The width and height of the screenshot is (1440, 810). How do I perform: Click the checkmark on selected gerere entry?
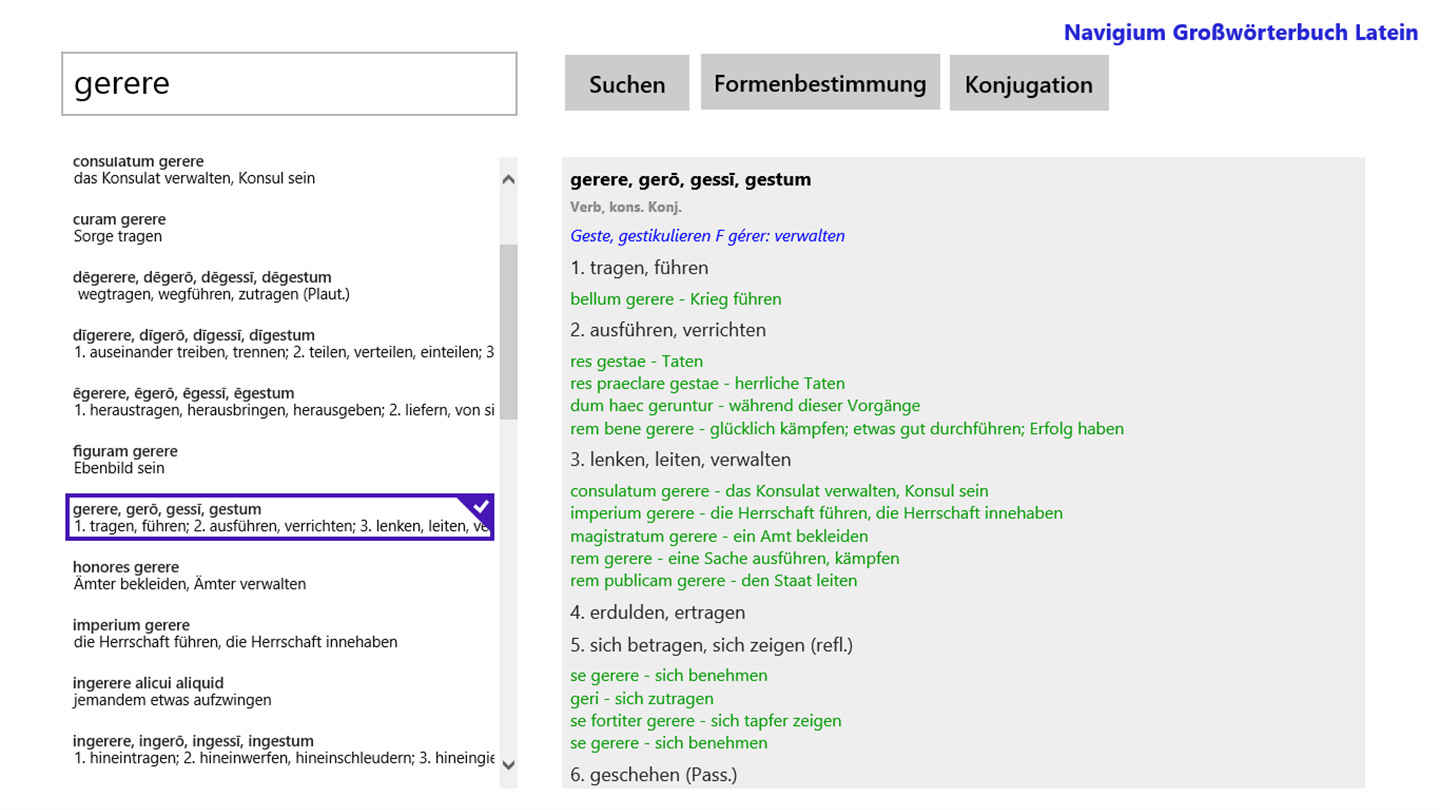click(480, 506)
